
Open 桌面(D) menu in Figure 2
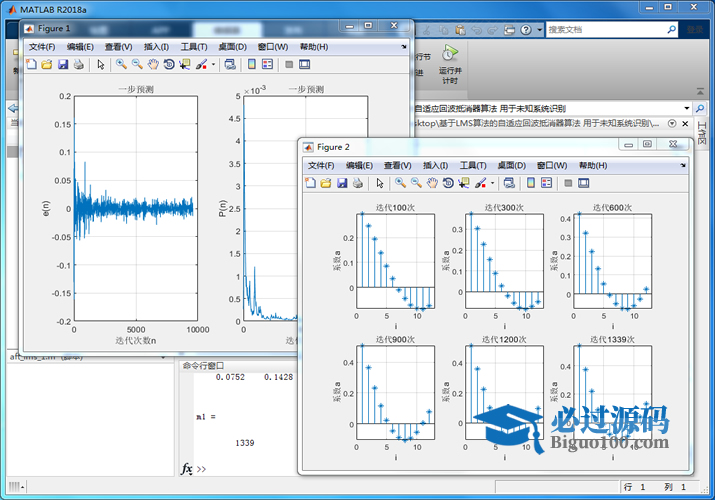click(512, 165)
